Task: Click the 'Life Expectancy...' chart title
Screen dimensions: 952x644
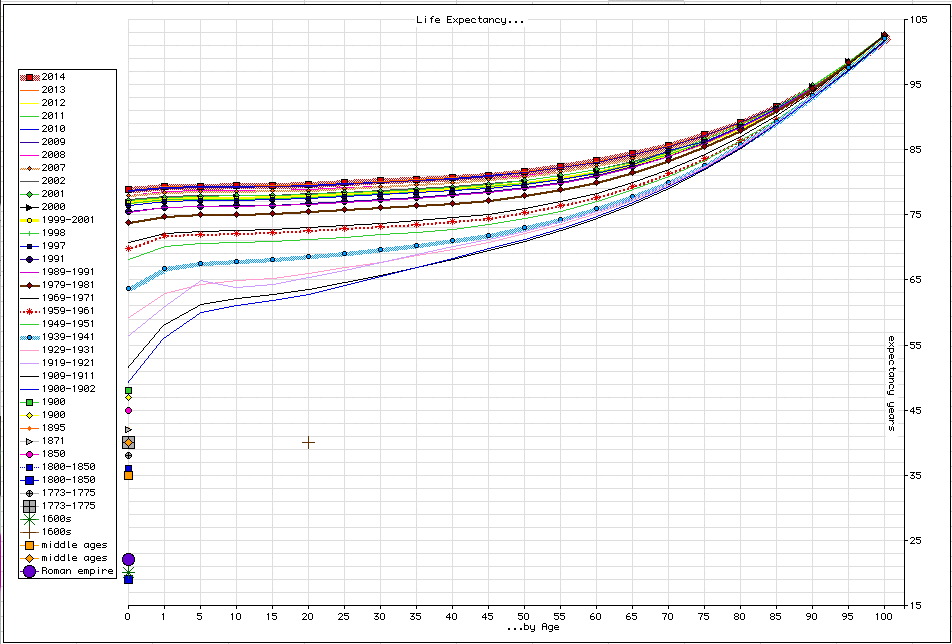Action: (470, 20)
